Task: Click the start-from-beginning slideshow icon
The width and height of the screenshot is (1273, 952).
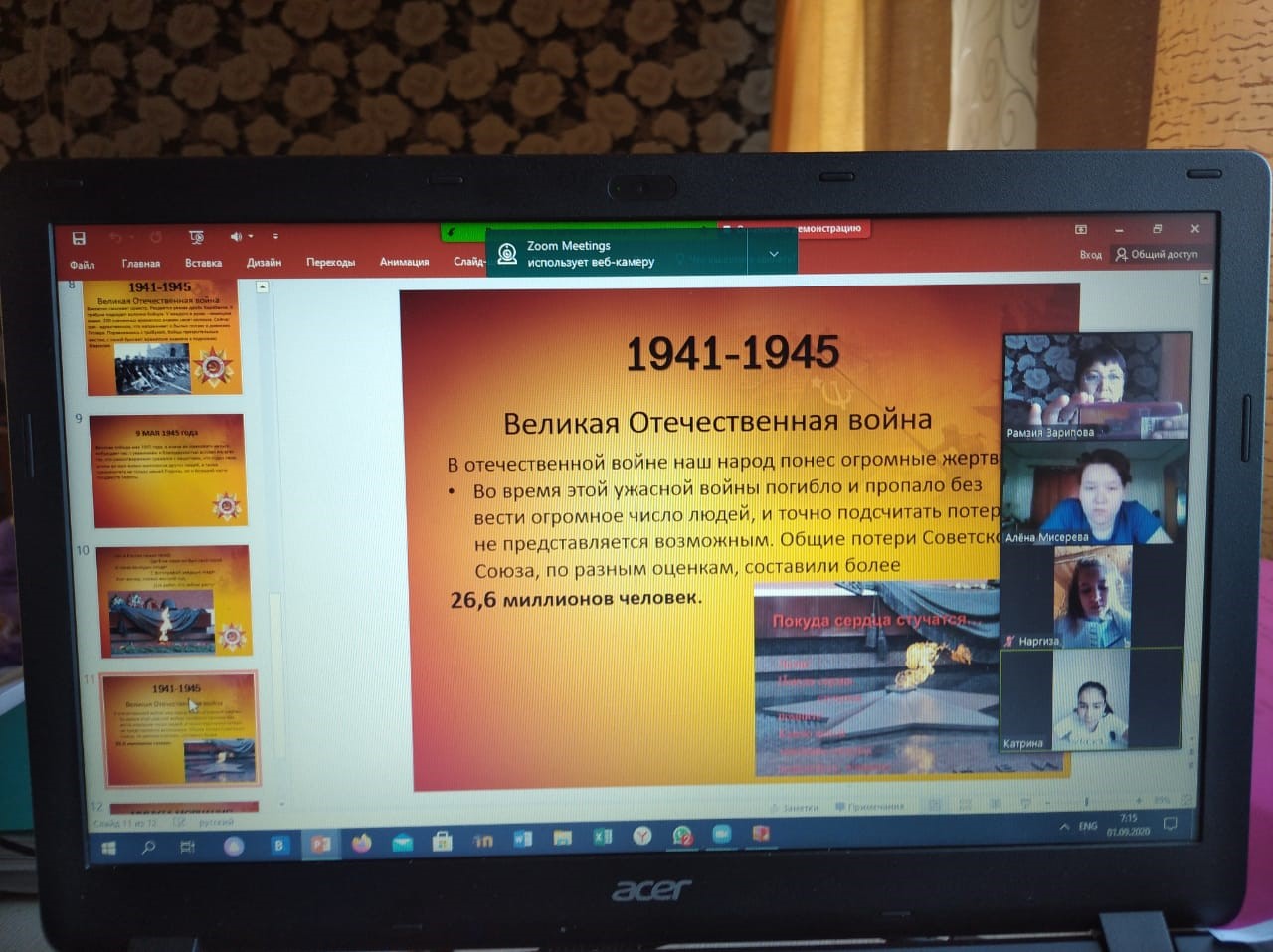Action: (x=196, y=237)
